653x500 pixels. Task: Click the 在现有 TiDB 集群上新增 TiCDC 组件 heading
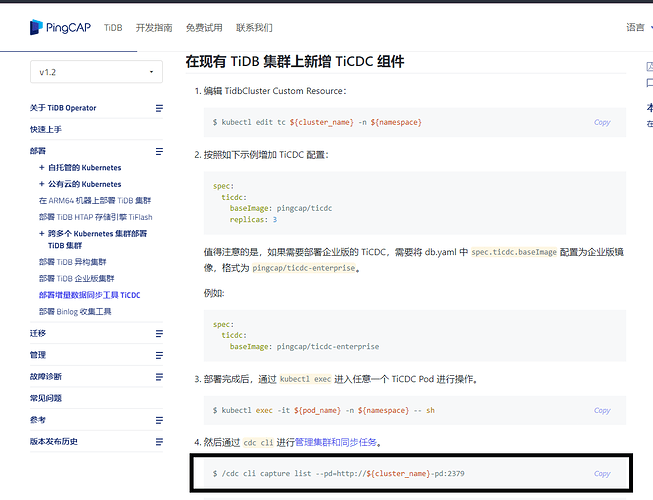click(295, 62)
